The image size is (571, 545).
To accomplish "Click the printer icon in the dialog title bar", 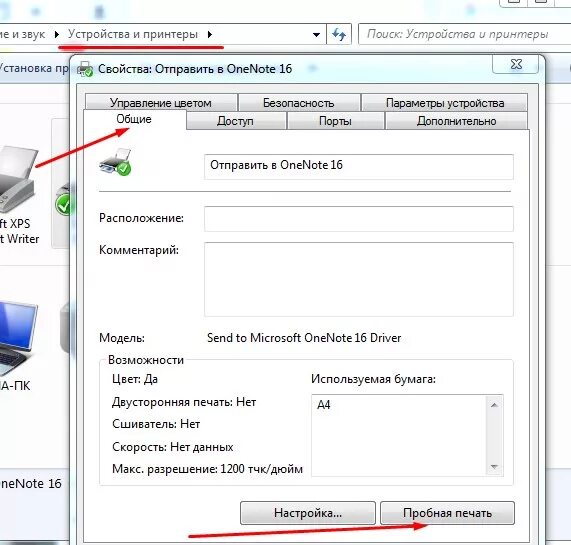I will pos(85,69).
